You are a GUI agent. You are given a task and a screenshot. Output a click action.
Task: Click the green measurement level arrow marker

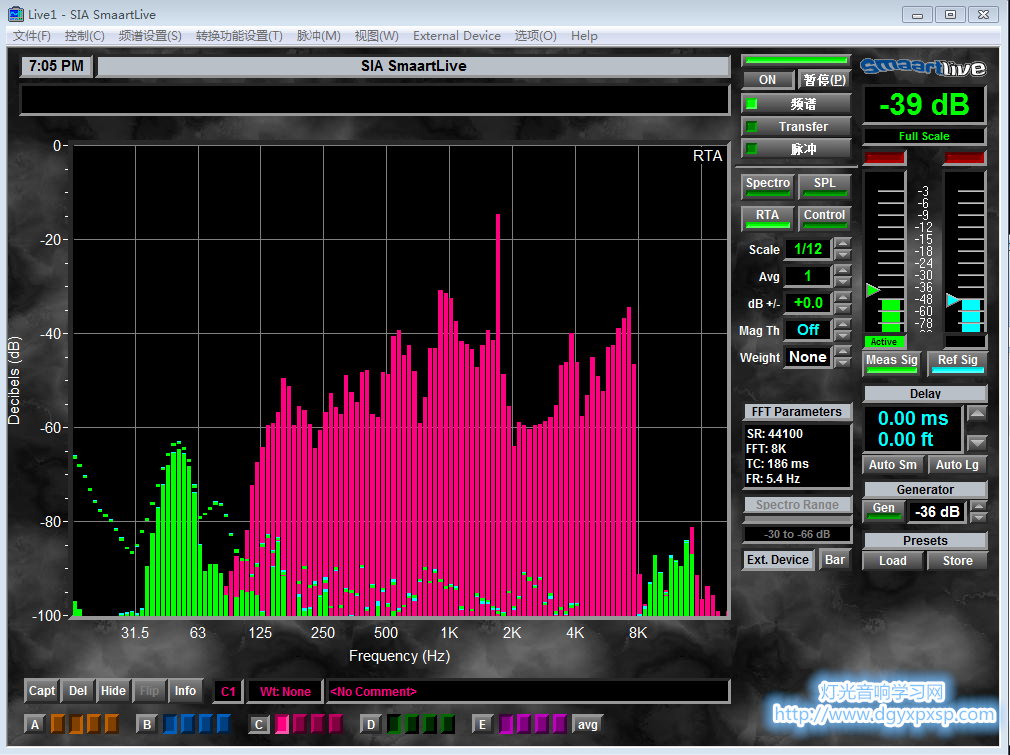coord(872,290)
